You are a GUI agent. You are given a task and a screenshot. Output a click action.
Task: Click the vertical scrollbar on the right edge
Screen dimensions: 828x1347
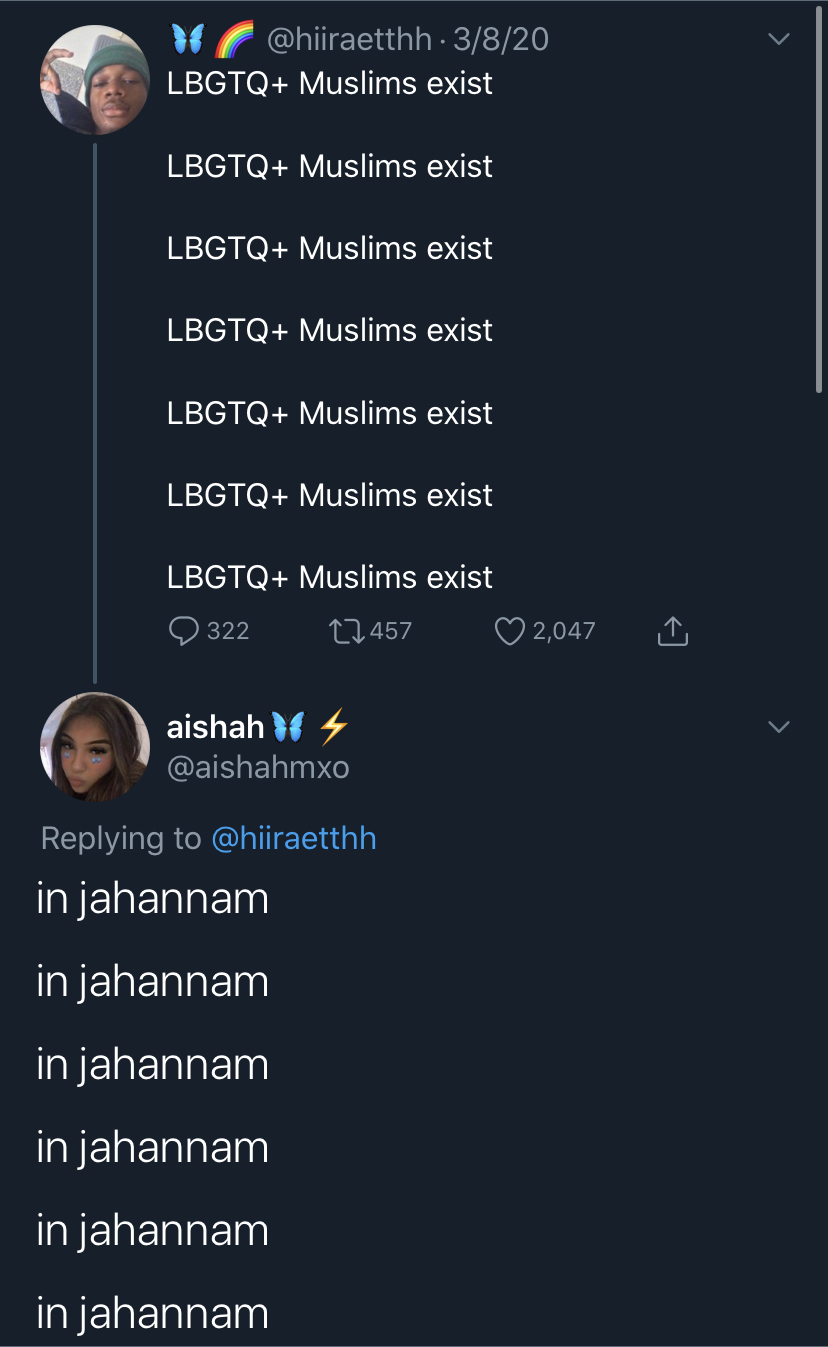[819, 200]
